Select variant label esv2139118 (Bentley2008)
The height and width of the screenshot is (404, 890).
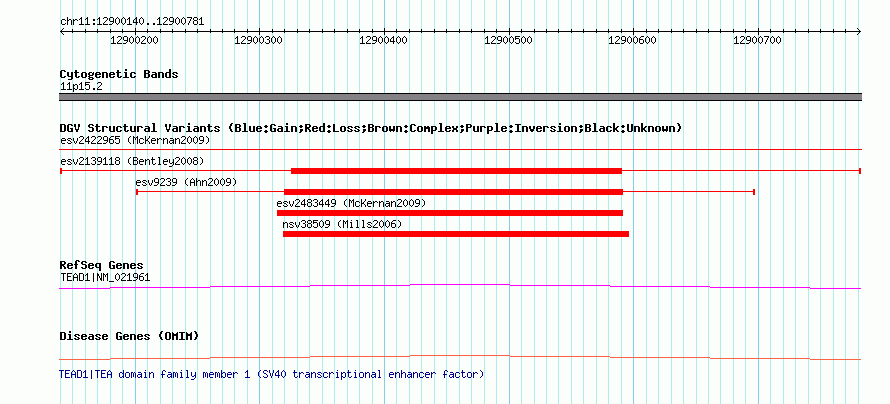pyautogui.click(x=132, y=161)
